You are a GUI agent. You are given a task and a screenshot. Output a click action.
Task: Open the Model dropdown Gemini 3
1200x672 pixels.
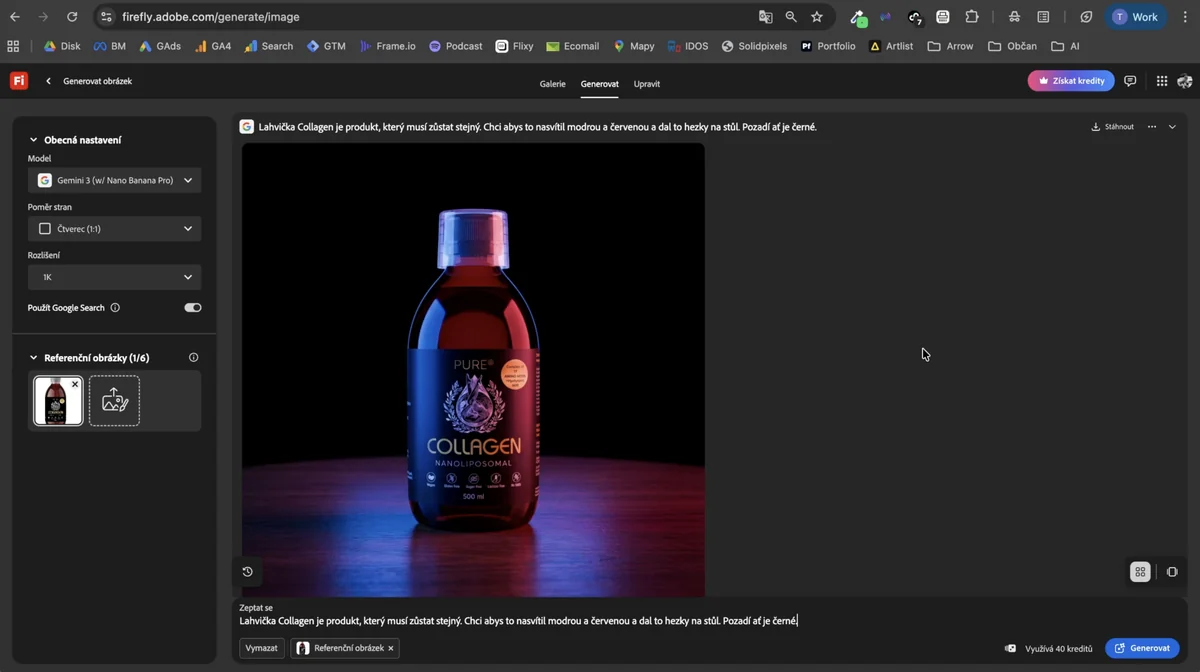(114, 180)
